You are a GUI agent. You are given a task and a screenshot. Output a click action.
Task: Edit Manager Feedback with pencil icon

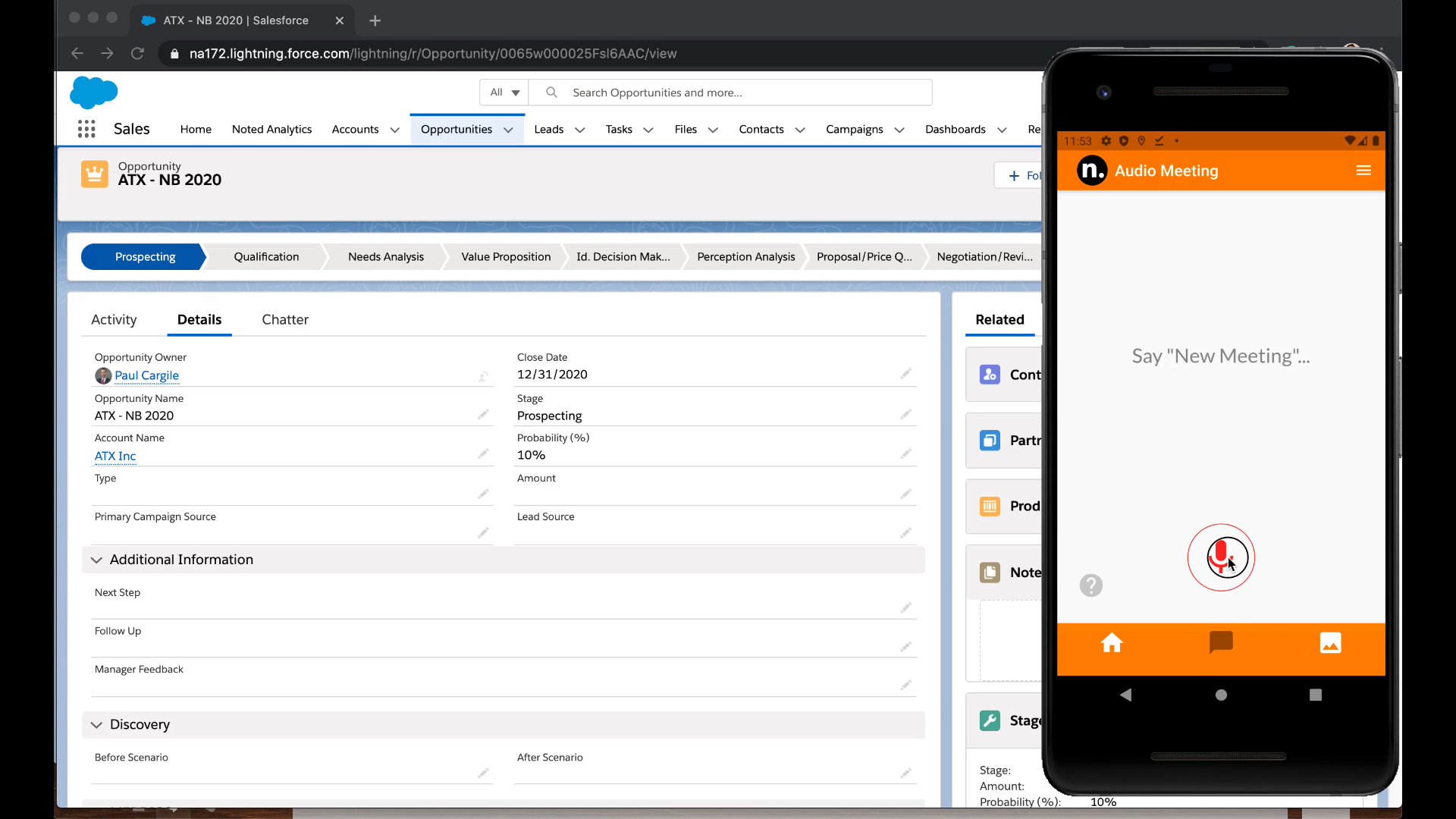[905, 685]
